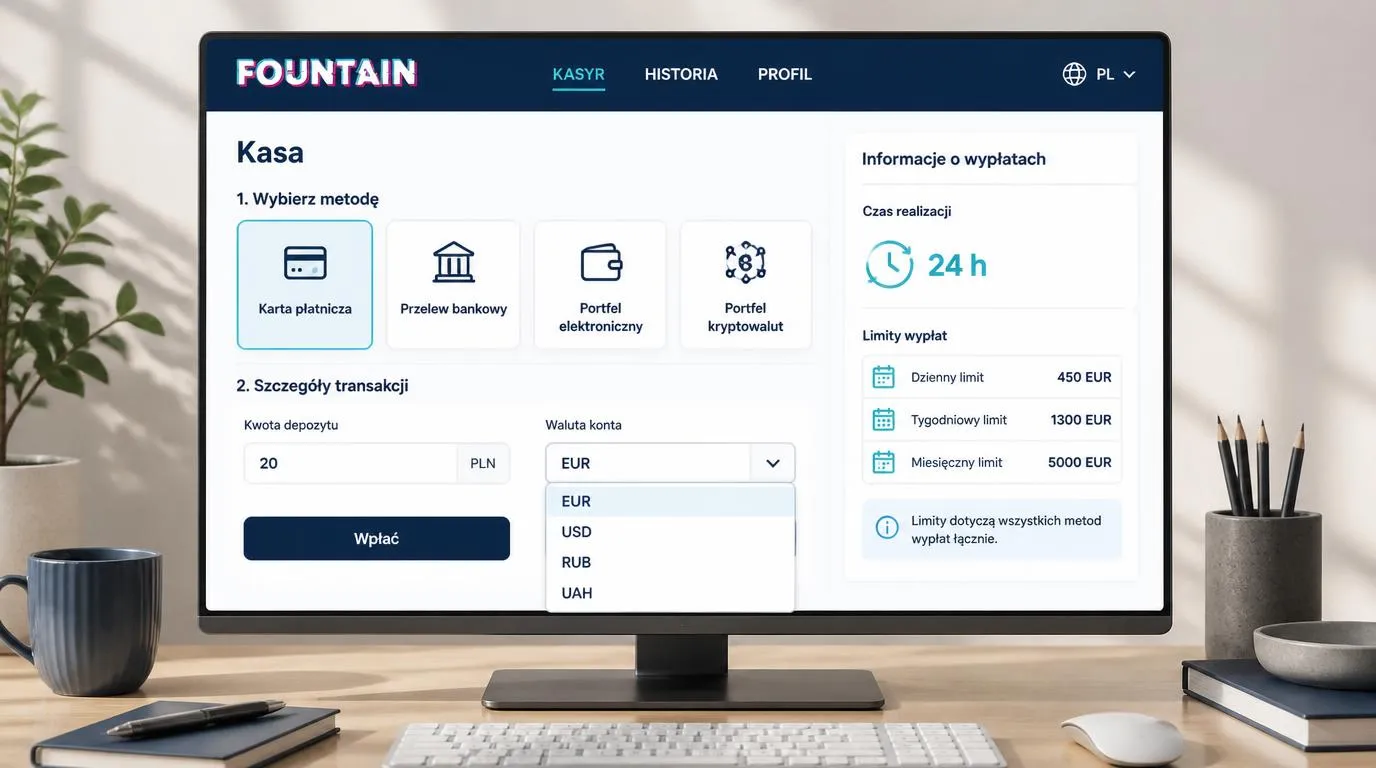Click the info icon in limits note
The width and height of the screenshot is (1376, 768).
click(887, 527)
